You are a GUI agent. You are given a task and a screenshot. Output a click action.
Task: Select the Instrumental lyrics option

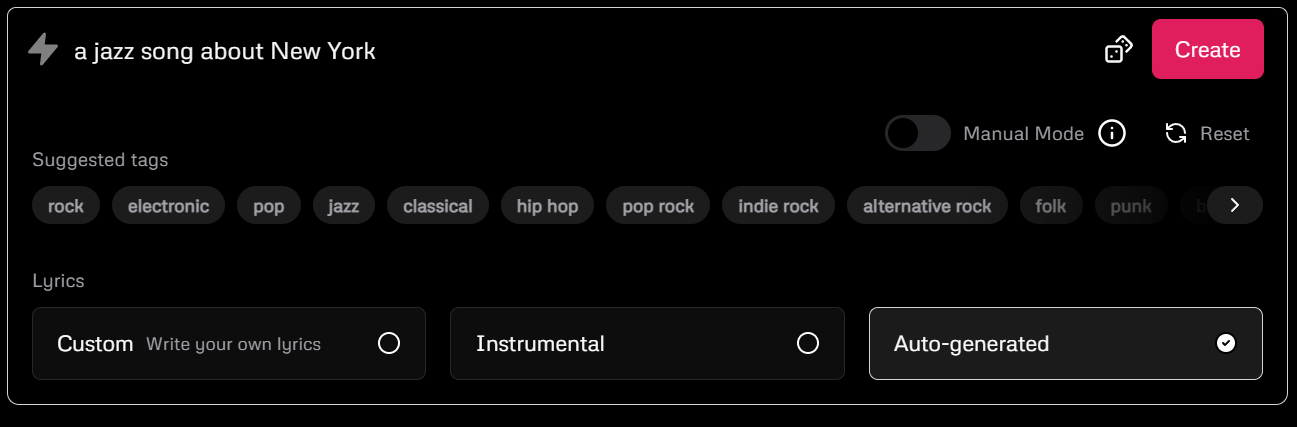coord(647,343)
